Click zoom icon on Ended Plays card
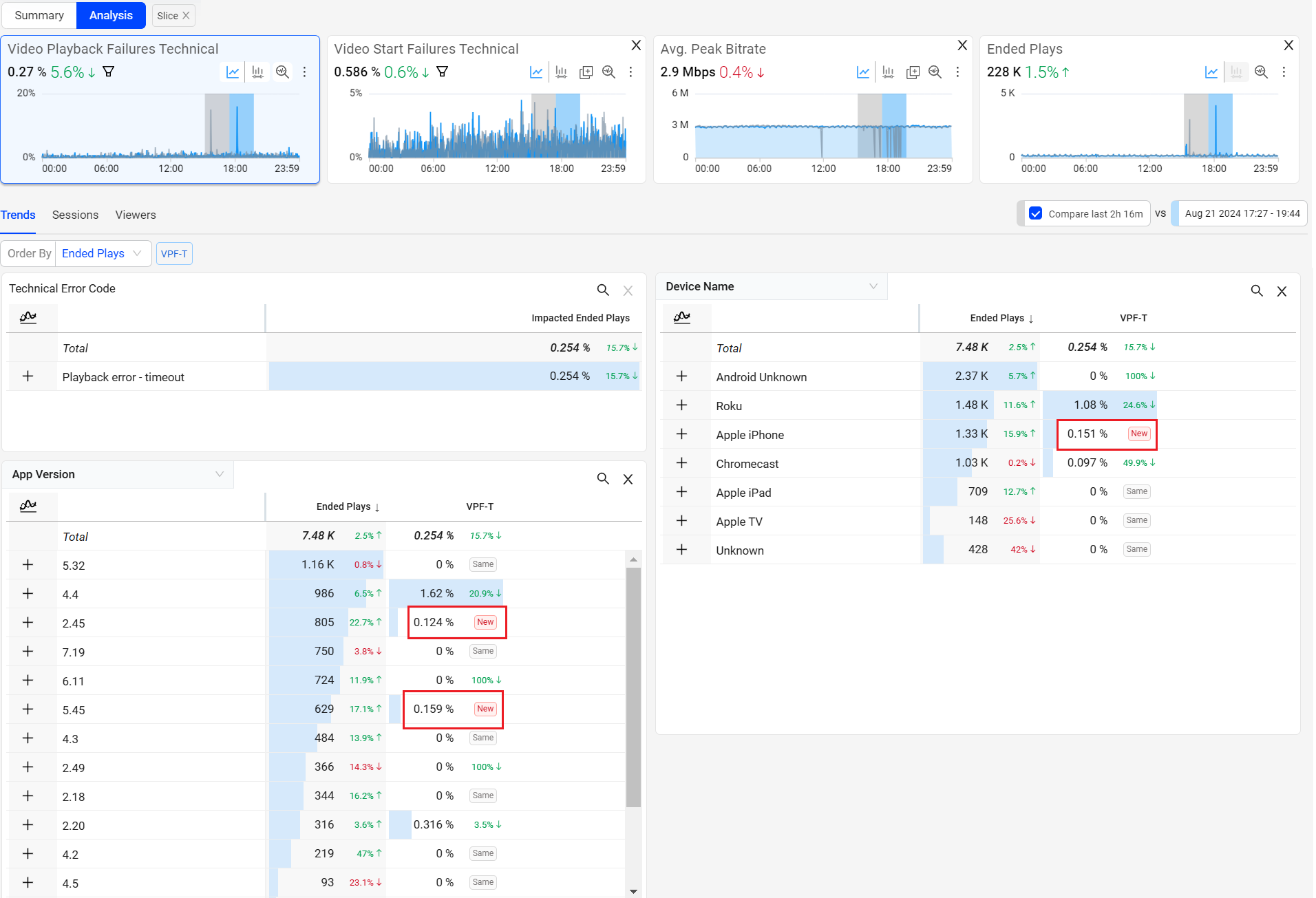The image size is (1316, 898). [1261, 72]
